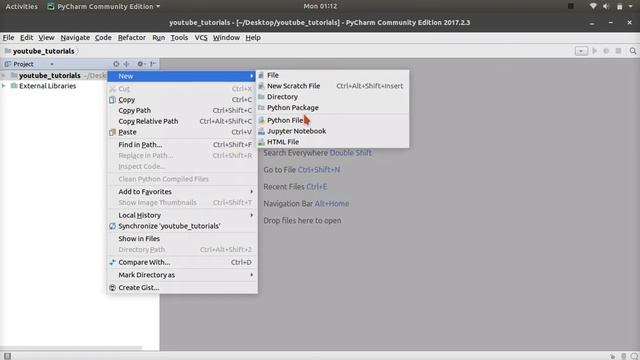Click the Project panel horizontal scrollbar
The width and height of the screenshot is (640, 360).
click(x=71, y=348)
